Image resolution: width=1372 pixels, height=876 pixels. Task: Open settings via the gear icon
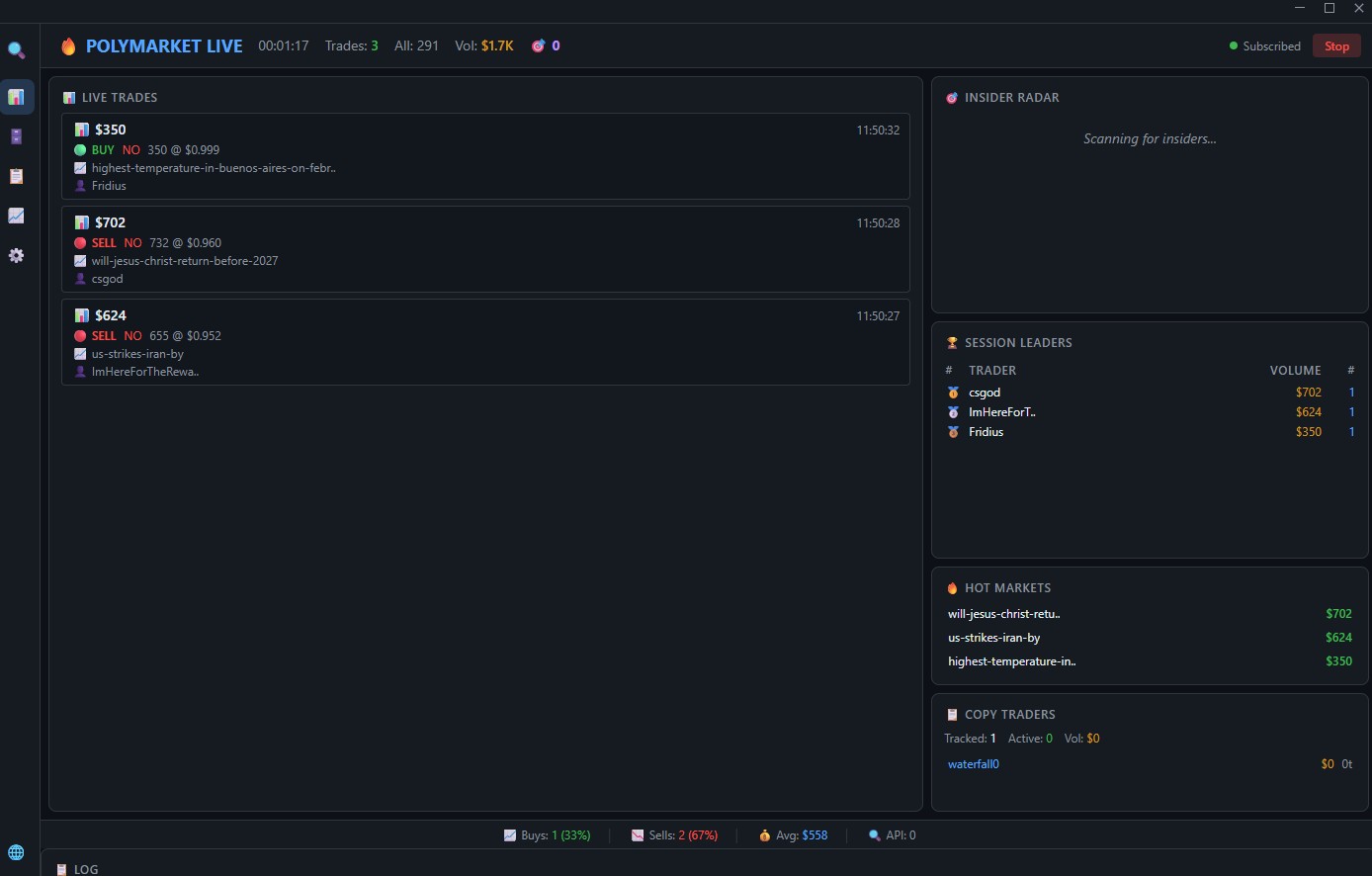click(17, 255)
